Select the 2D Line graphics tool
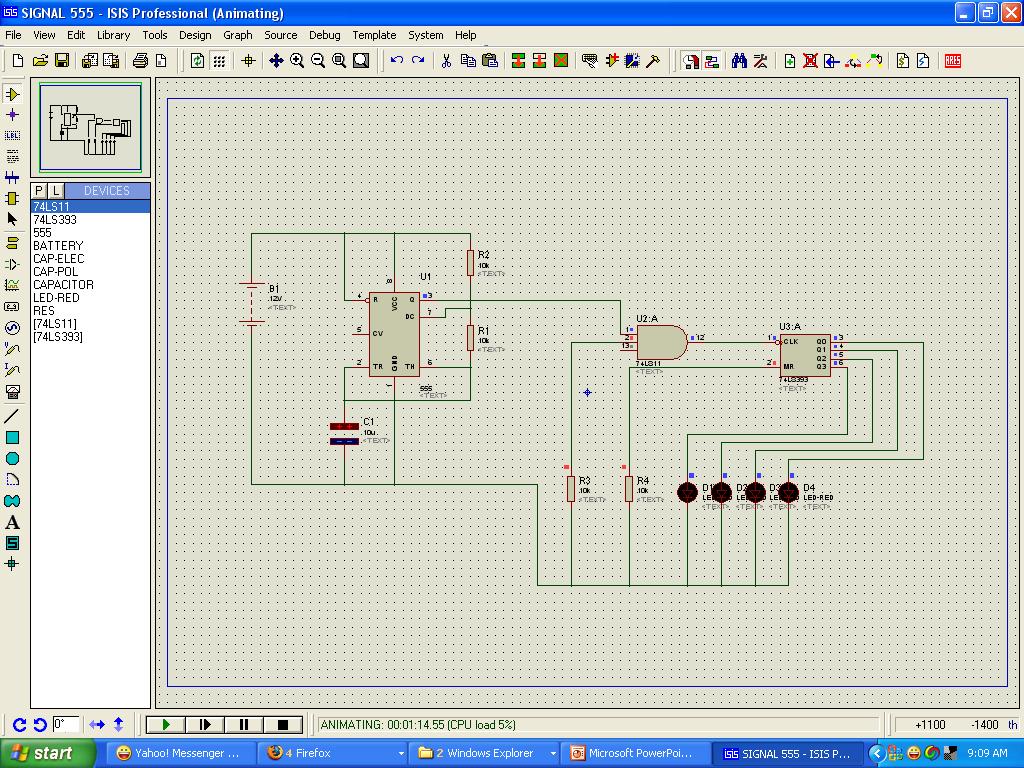Image resolution: width=1024 pixels, height=768 pixels. click(x=12, y=416)
